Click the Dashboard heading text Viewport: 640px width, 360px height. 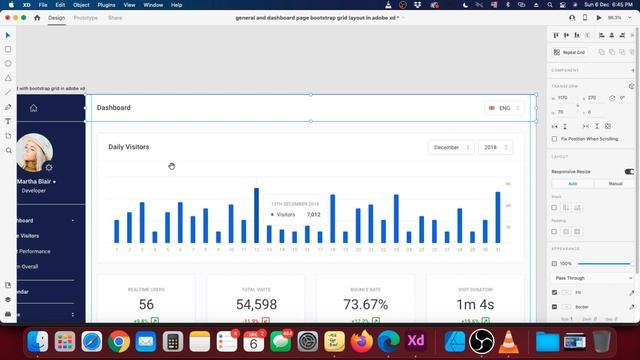(x=113, y=108)
